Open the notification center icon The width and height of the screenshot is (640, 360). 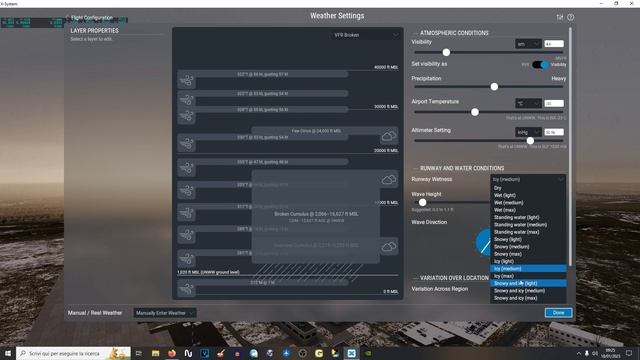coord(629,353)
